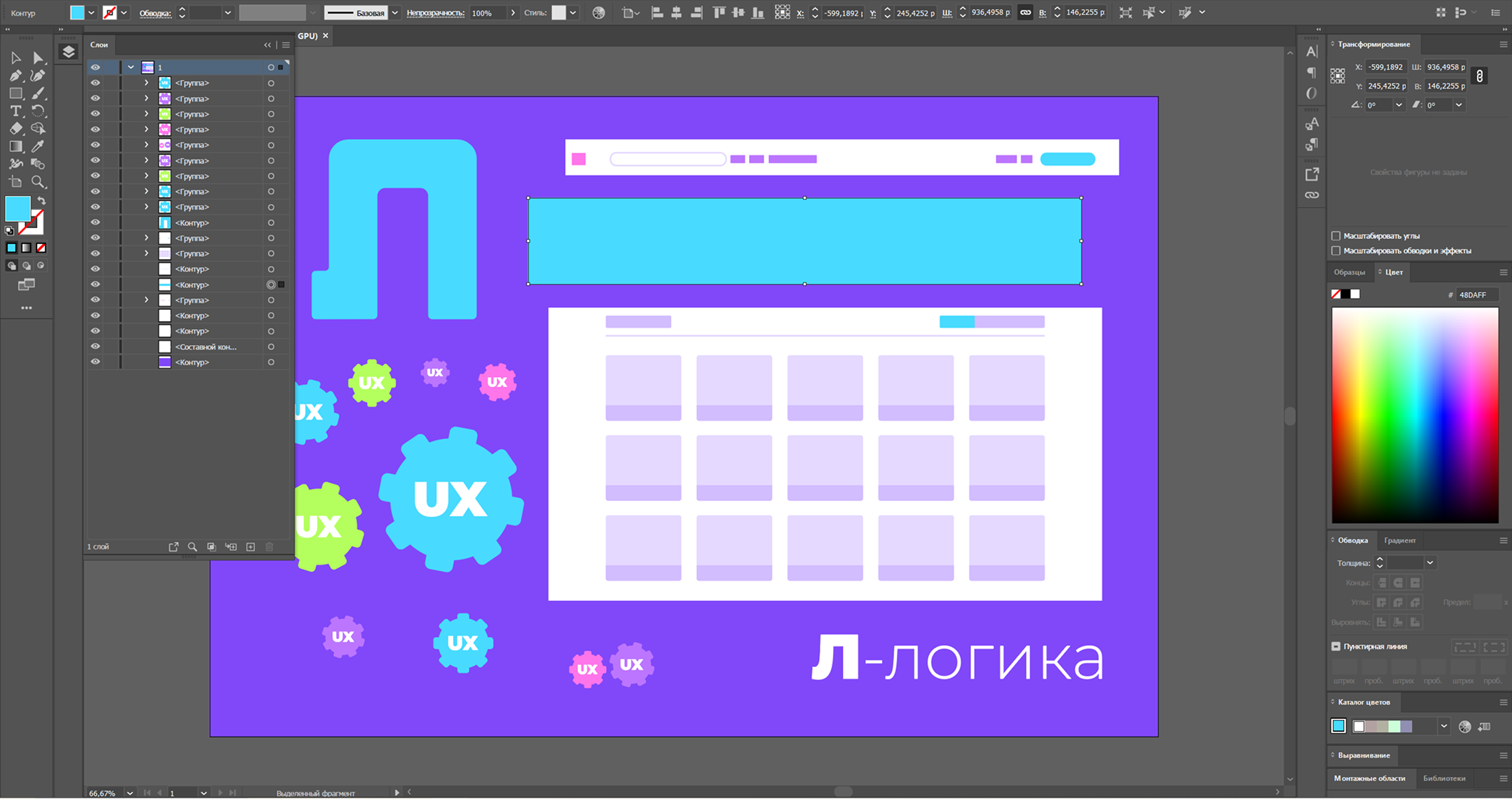
Task: Select the Direct Selection tool
Action: 38,58
